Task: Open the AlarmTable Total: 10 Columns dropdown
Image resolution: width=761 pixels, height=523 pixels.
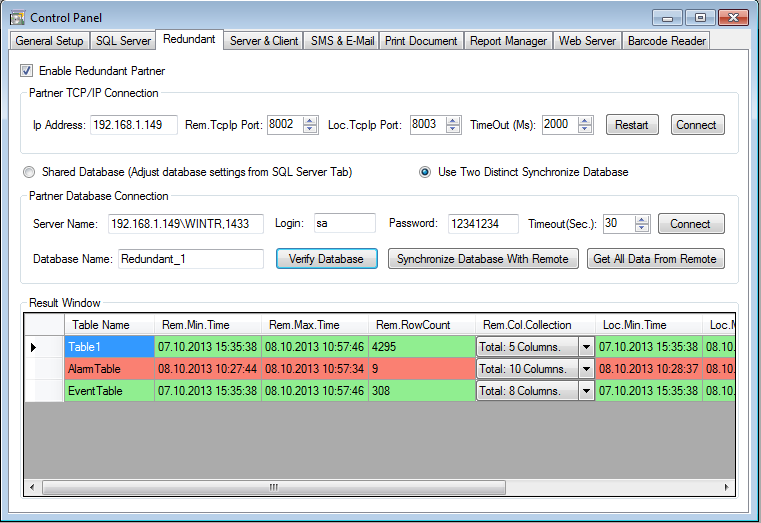Action: pos(586,369)
